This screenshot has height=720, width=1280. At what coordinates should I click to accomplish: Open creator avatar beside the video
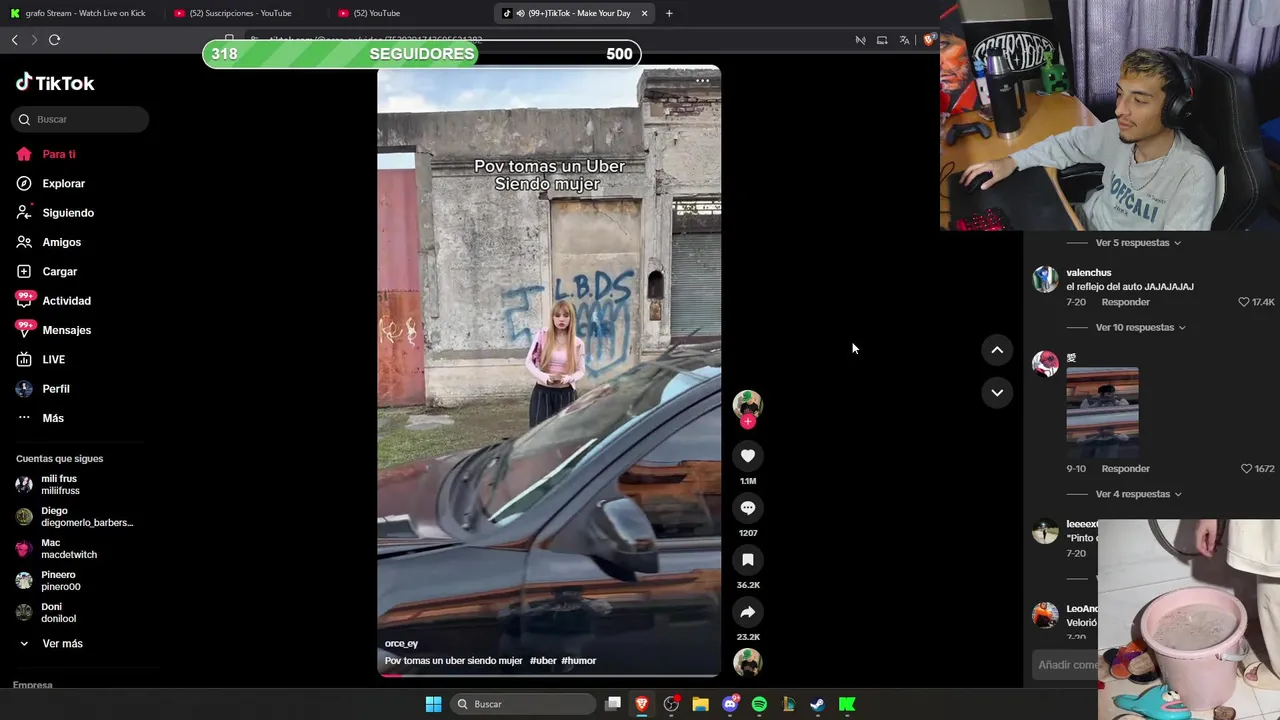click(747, 403)
